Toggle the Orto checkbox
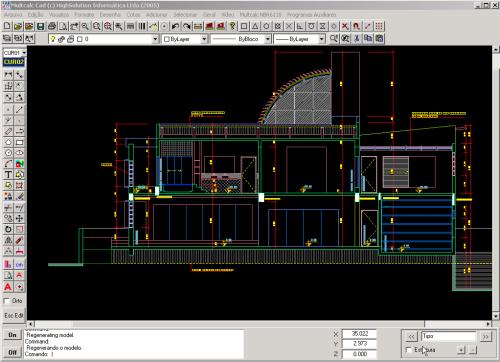 6,301
